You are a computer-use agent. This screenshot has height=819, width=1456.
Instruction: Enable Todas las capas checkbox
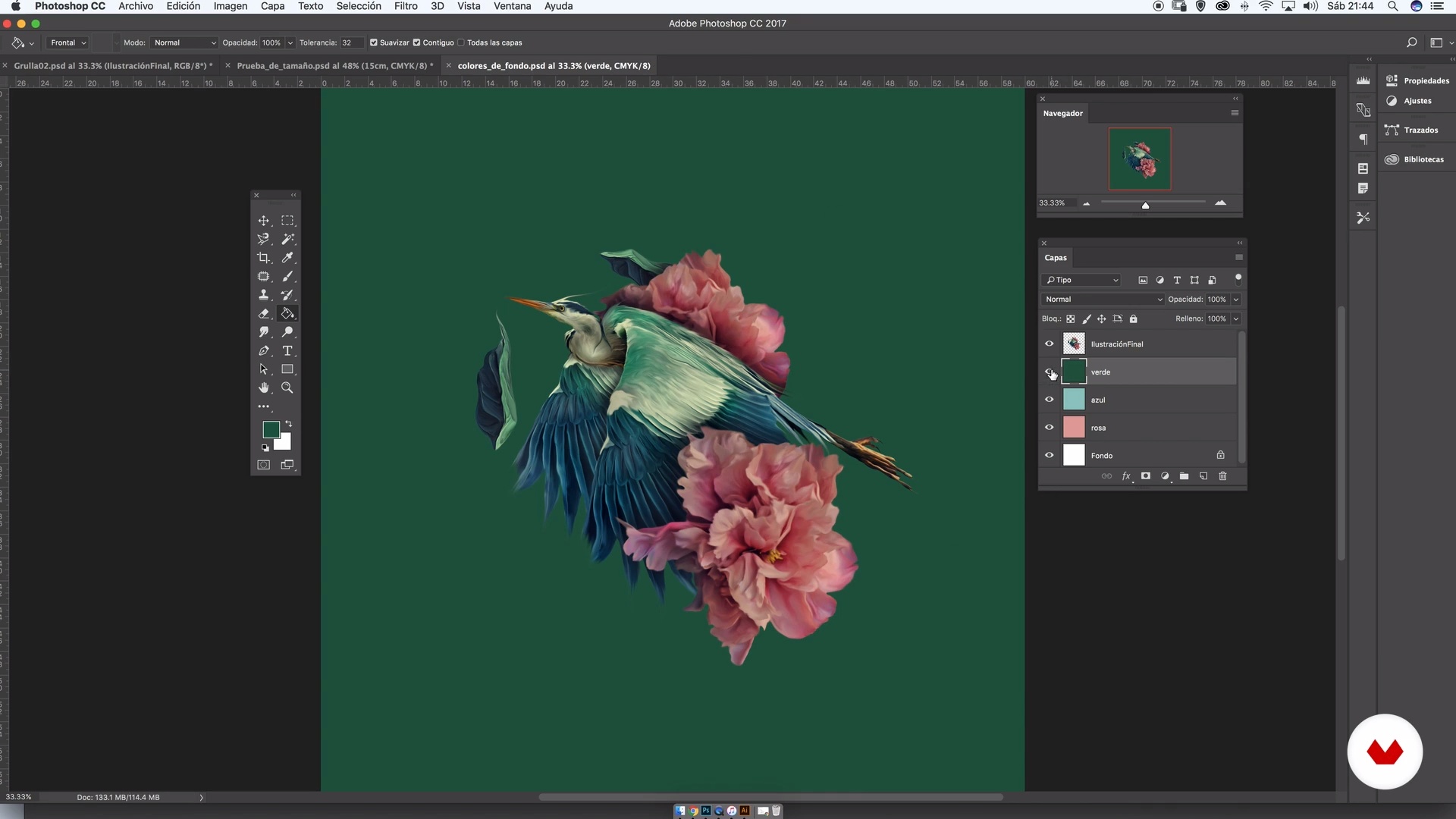(461, 42)
